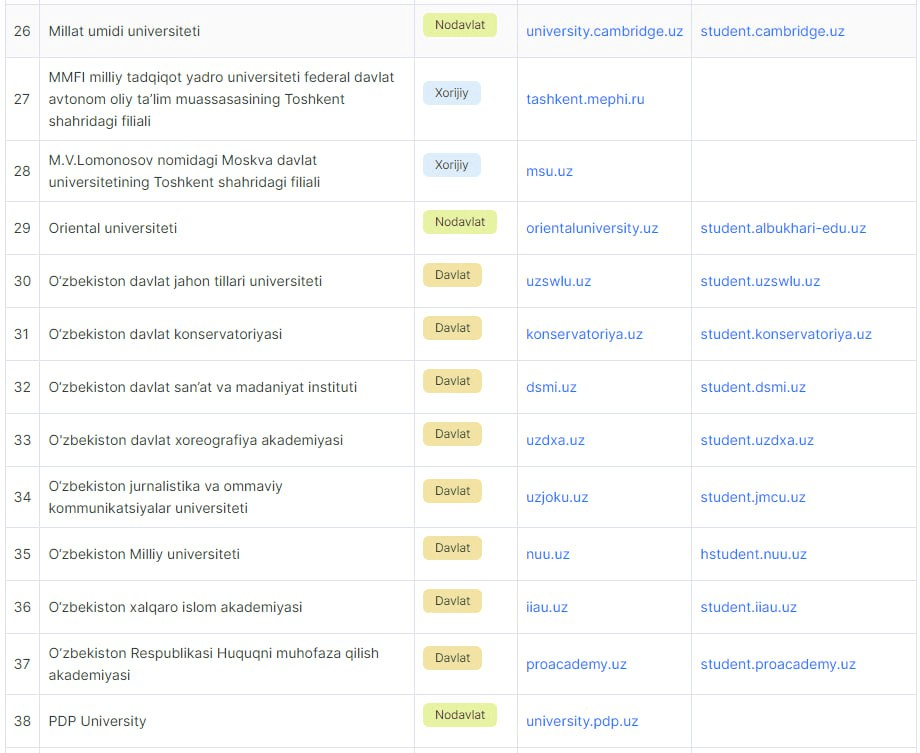Select 'Oriental universiteti' name cell
Screen dimensions: 920x753
(226, 228)
